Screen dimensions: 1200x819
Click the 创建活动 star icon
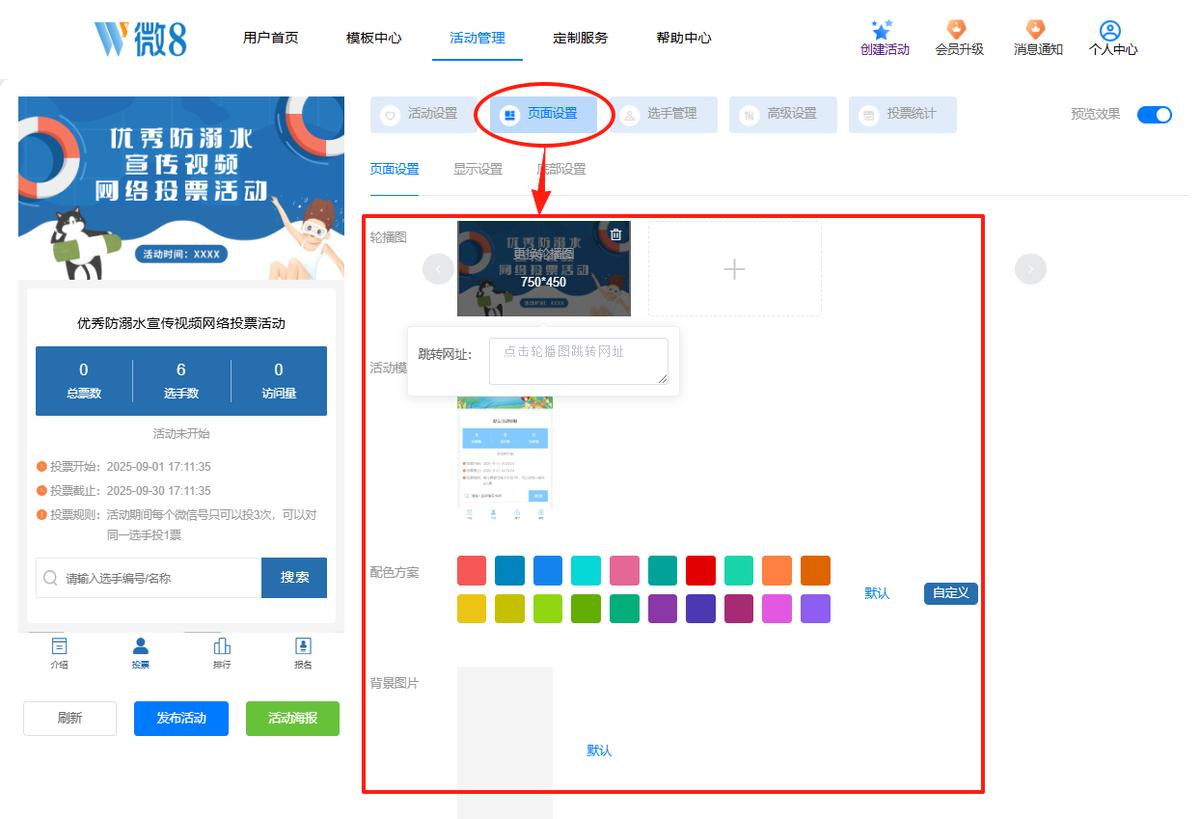881,30
